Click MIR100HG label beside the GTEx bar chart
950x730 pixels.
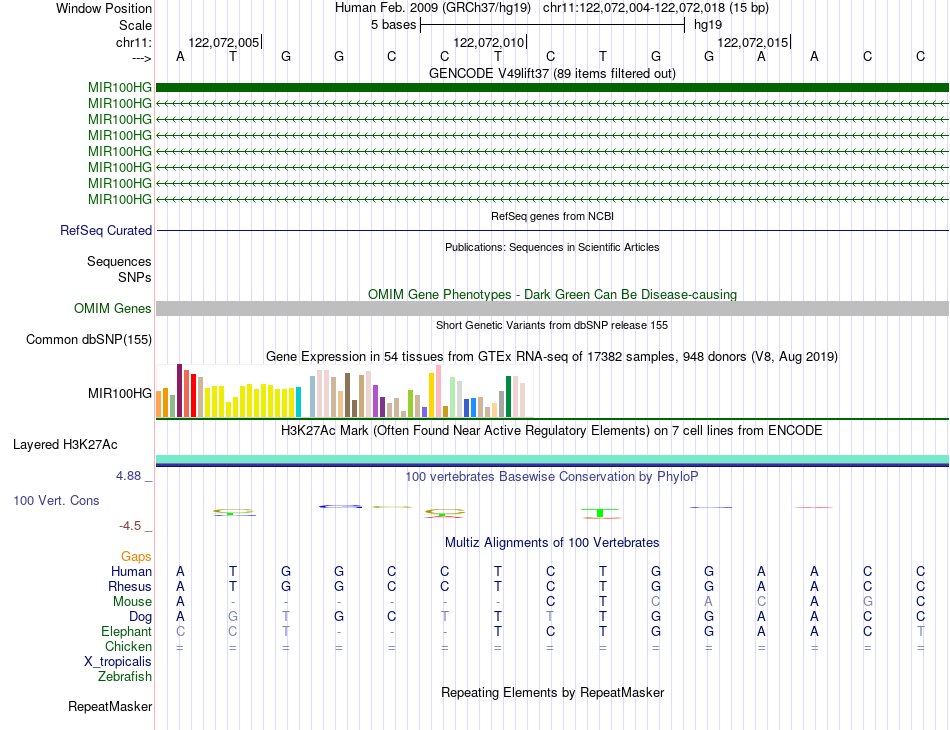[x=119, y=393]
